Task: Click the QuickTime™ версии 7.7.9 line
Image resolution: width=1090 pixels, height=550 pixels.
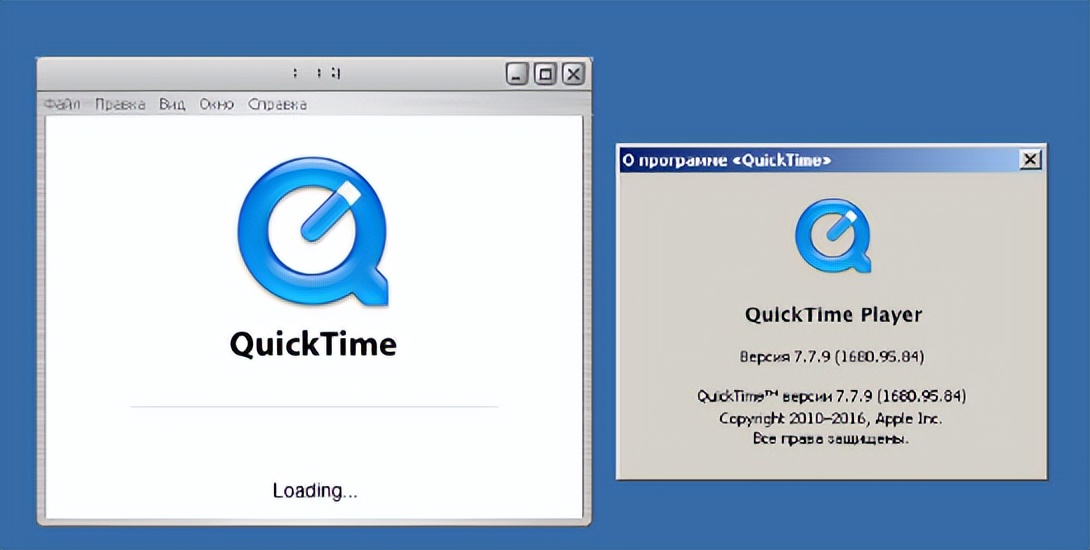Action: coord(831,396)
